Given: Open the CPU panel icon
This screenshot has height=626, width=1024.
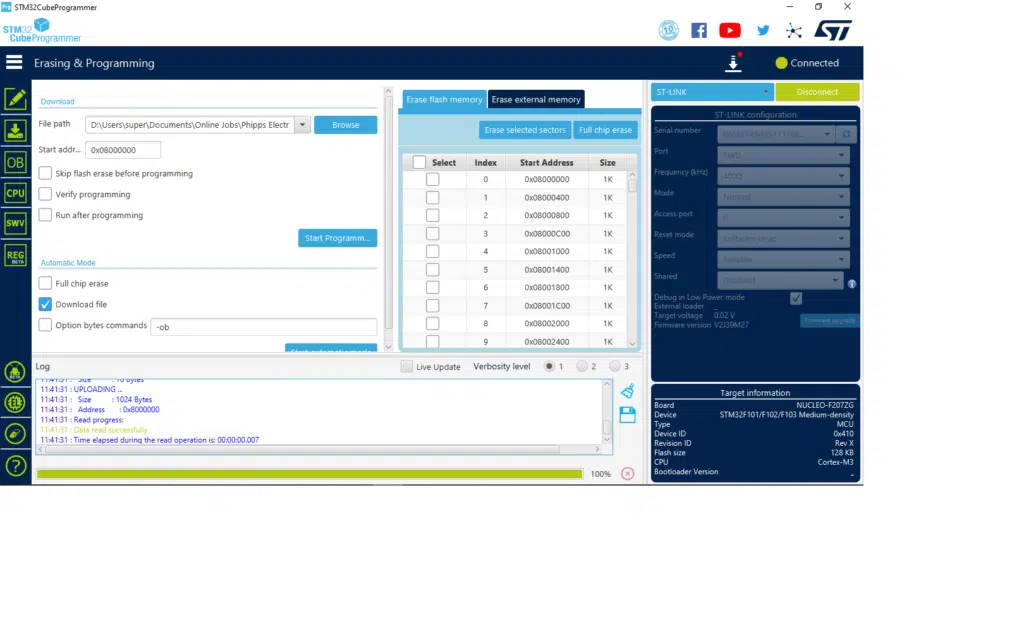Looking at the screenshot, I should [15, 193].
